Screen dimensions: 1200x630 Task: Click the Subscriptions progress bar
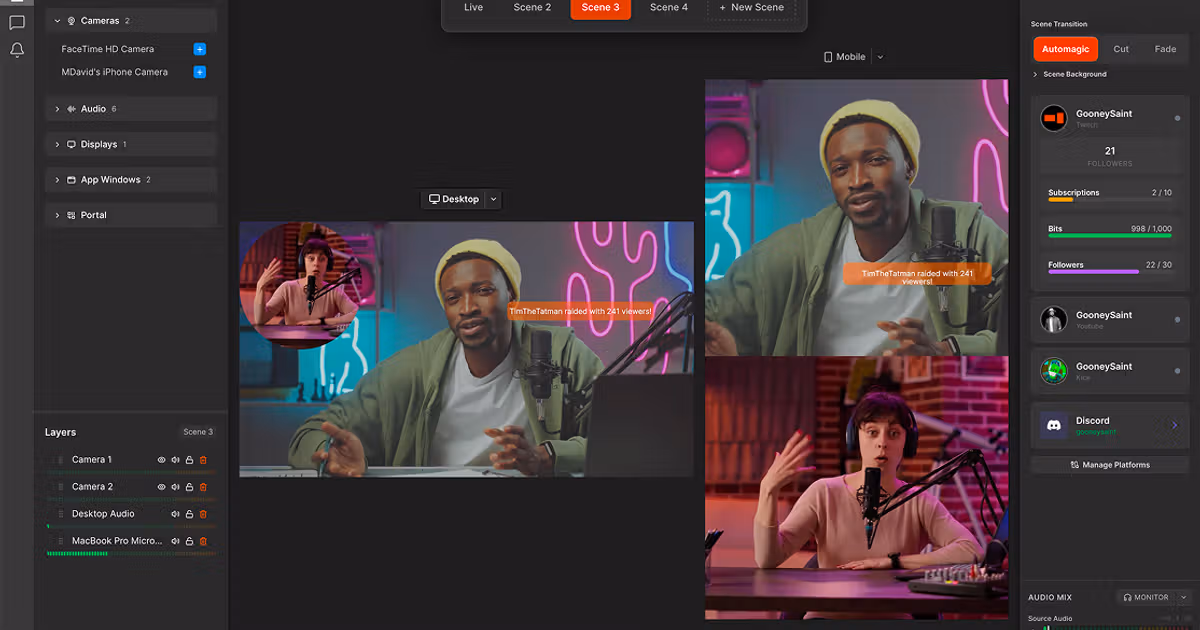point(1110,200)
